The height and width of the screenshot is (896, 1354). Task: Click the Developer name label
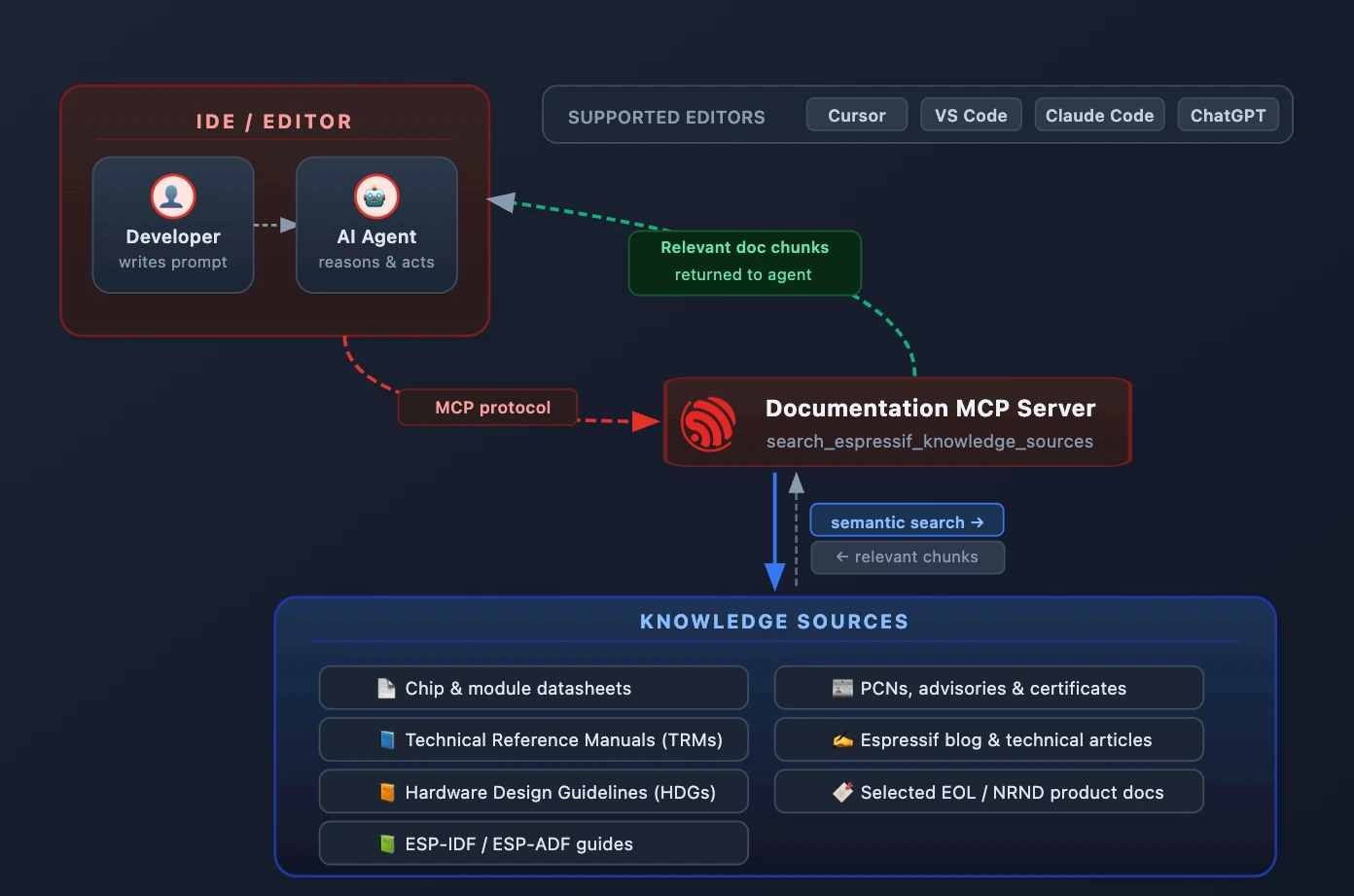(x=173, y=236)
